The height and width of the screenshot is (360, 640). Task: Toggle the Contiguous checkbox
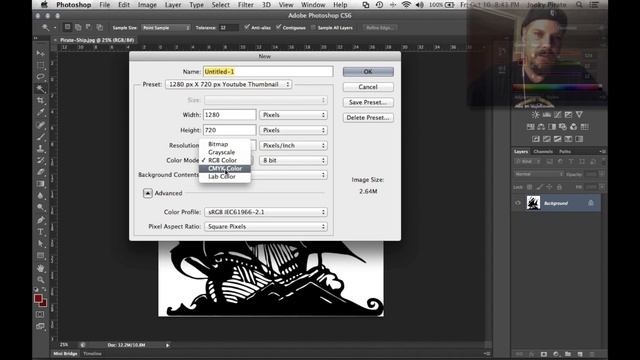point(278,27)
